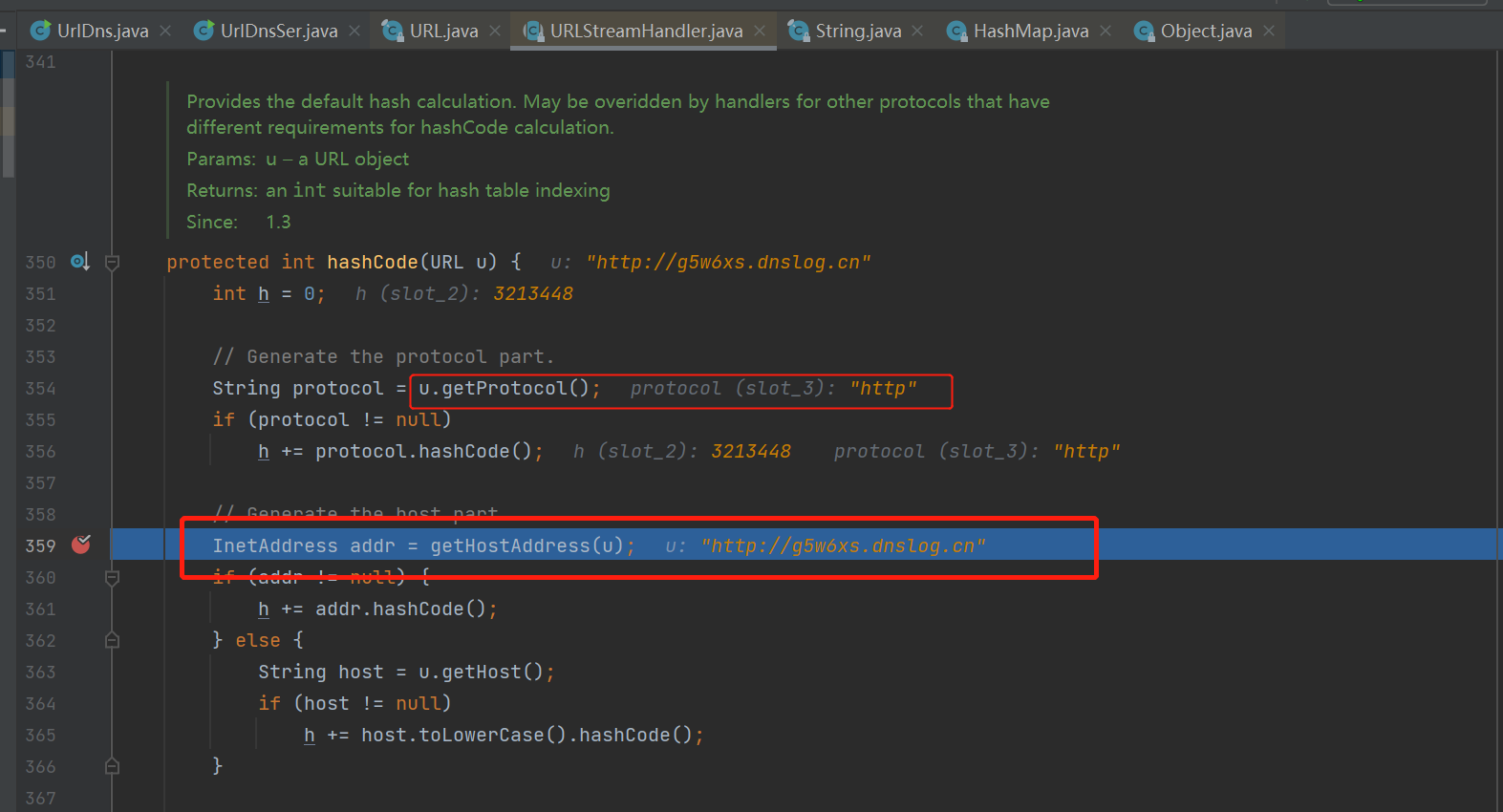The width and height of the screenshot is (1503, 812).
Task: Close the UrlDnsSer.java tab
Action: pos(354,31)
